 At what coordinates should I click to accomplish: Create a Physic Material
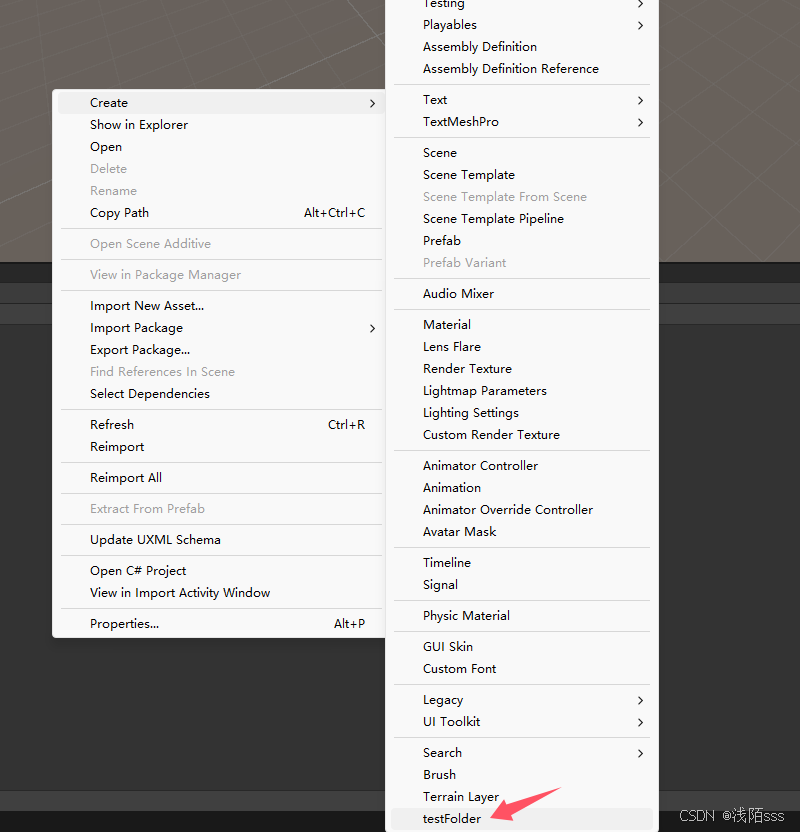[522, 616]
